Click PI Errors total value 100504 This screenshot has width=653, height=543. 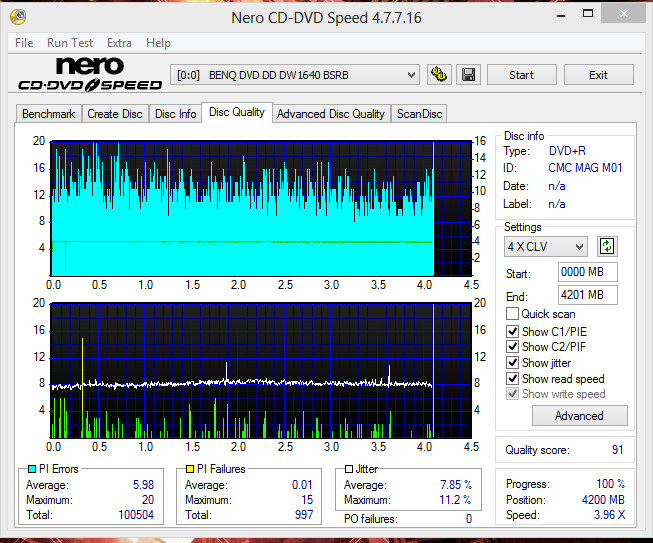pyautogui.click(x=136, y=515)
